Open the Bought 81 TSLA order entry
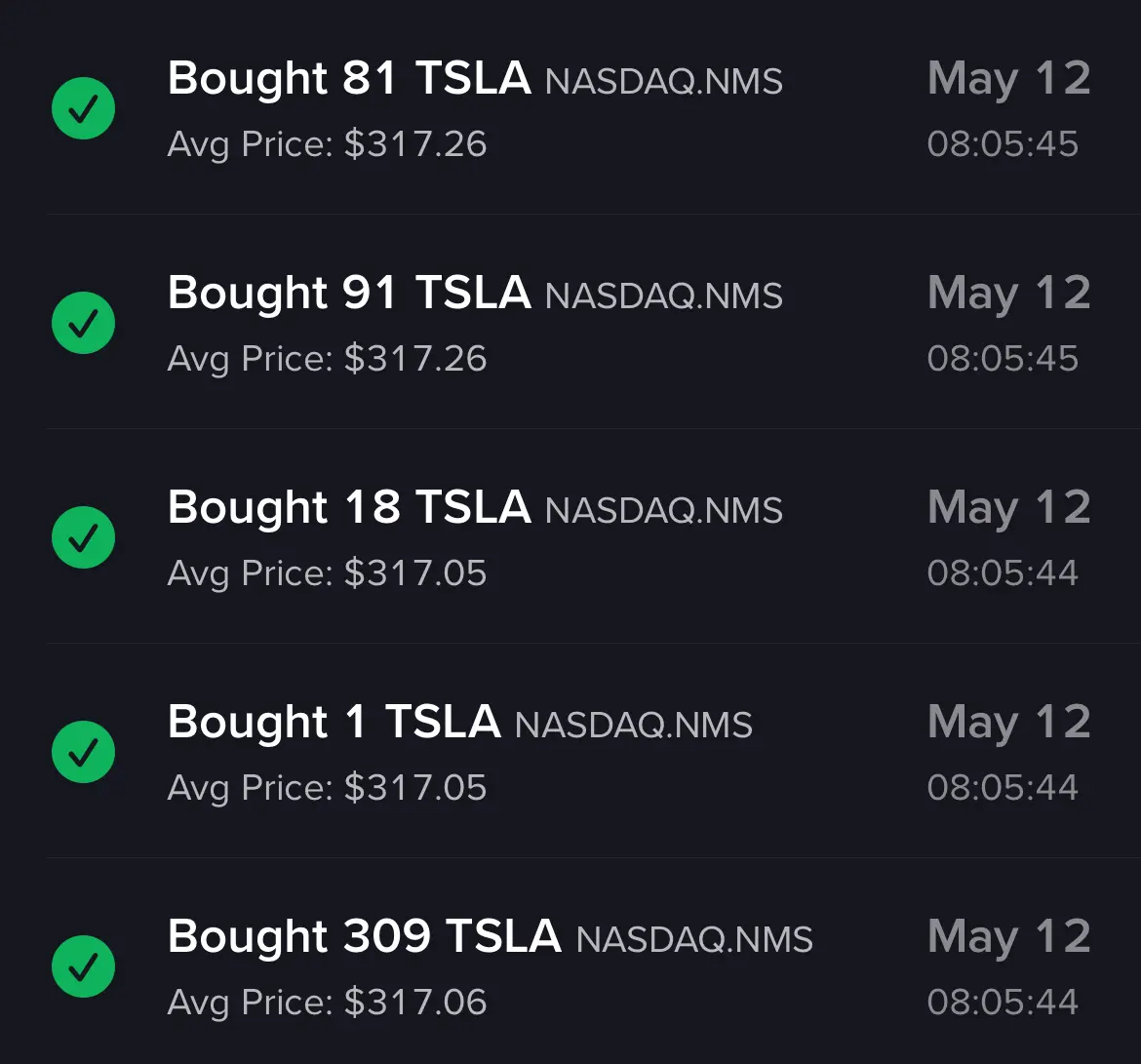 coord(570,107)
